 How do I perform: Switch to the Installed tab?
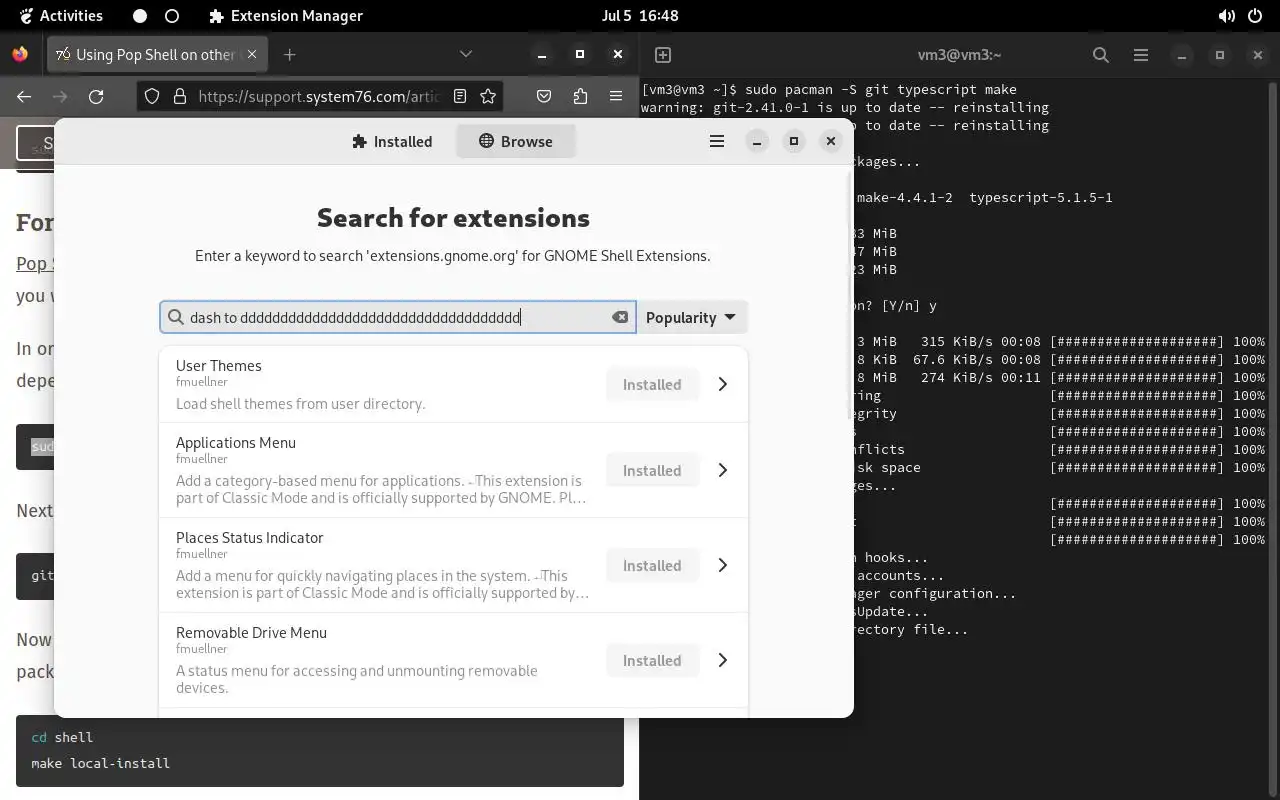[x=392, y=142]
